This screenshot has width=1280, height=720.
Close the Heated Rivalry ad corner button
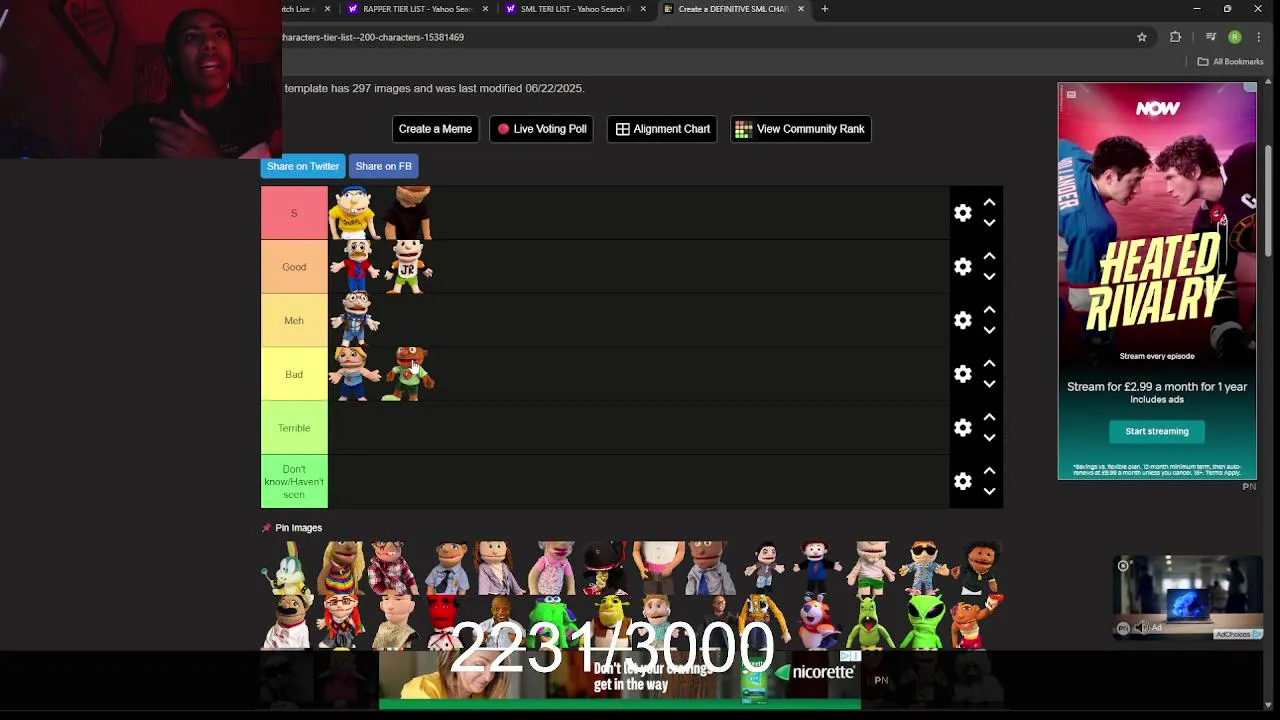pos(1249,89)
